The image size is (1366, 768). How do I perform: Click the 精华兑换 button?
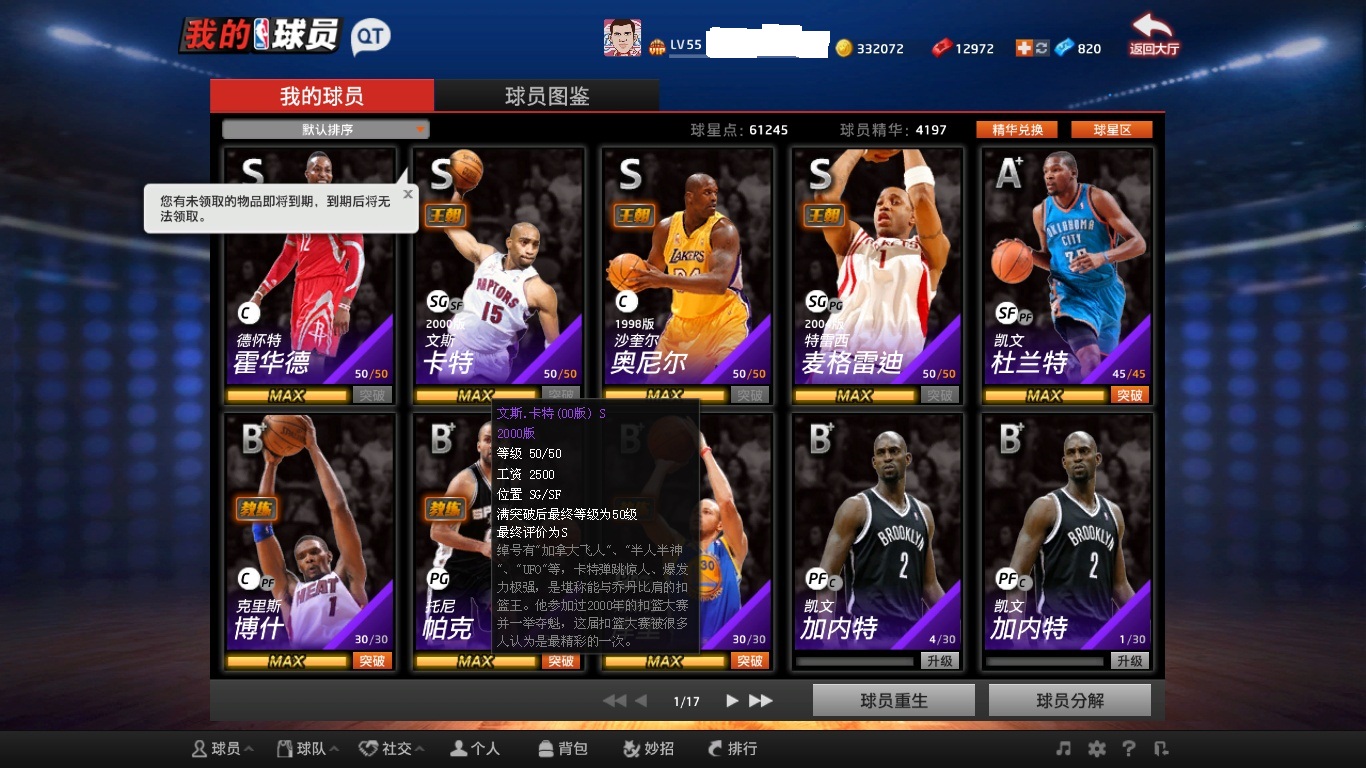click(x=1017, y=130)
